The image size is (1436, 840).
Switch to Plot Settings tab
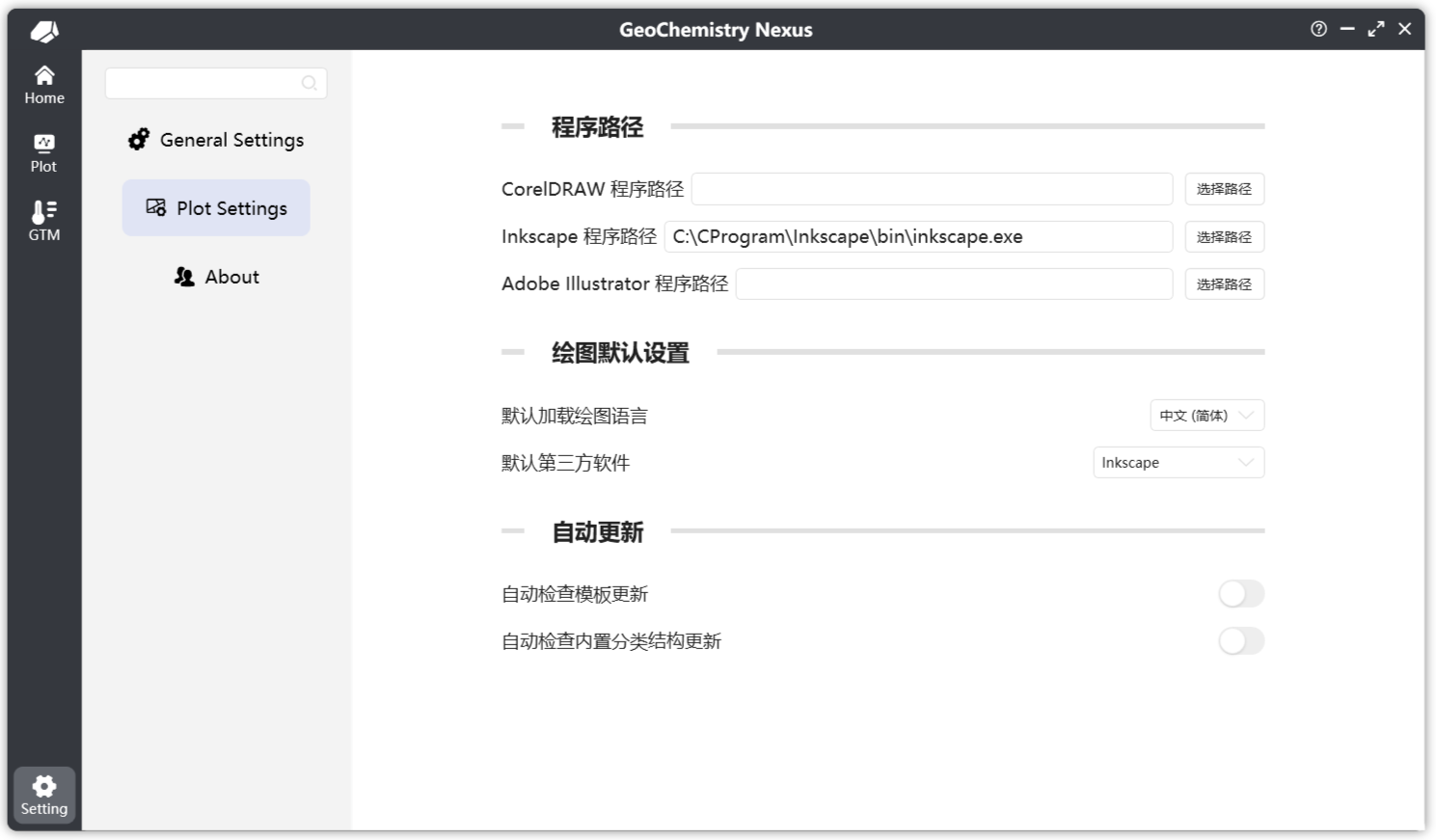click(216, 208)
